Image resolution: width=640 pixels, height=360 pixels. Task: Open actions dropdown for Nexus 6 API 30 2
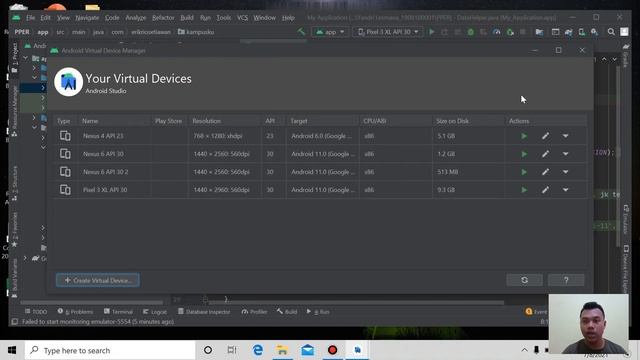click(565, 172)
